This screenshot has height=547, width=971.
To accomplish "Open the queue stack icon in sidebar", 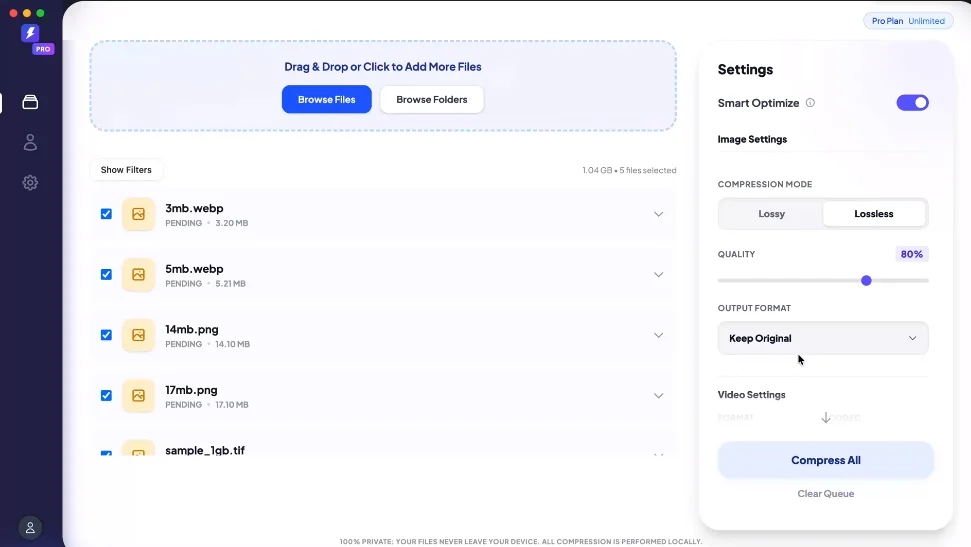I will (30, 102).
